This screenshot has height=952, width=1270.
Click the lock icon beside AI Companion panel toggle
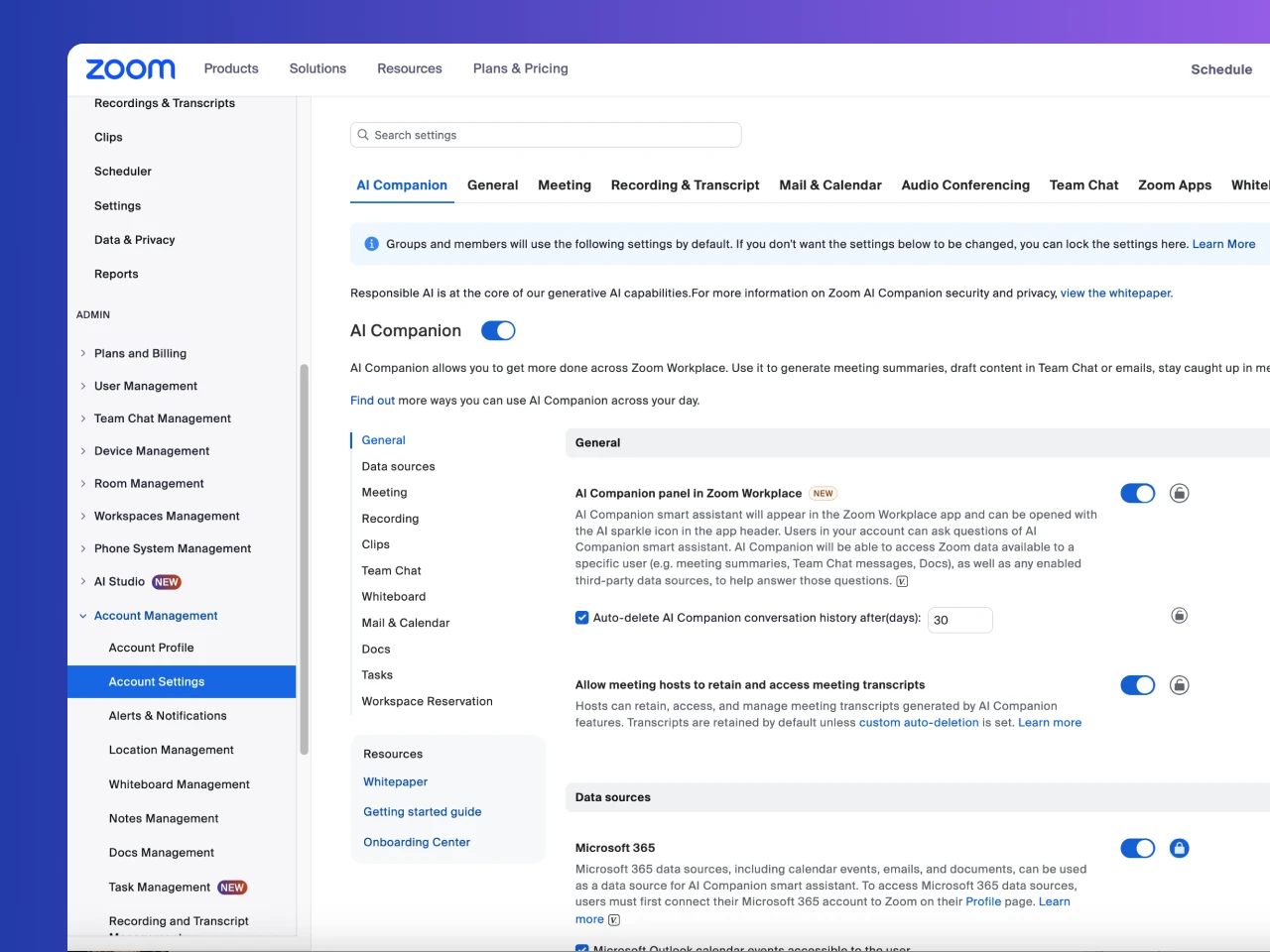[x=1179, y=493]
